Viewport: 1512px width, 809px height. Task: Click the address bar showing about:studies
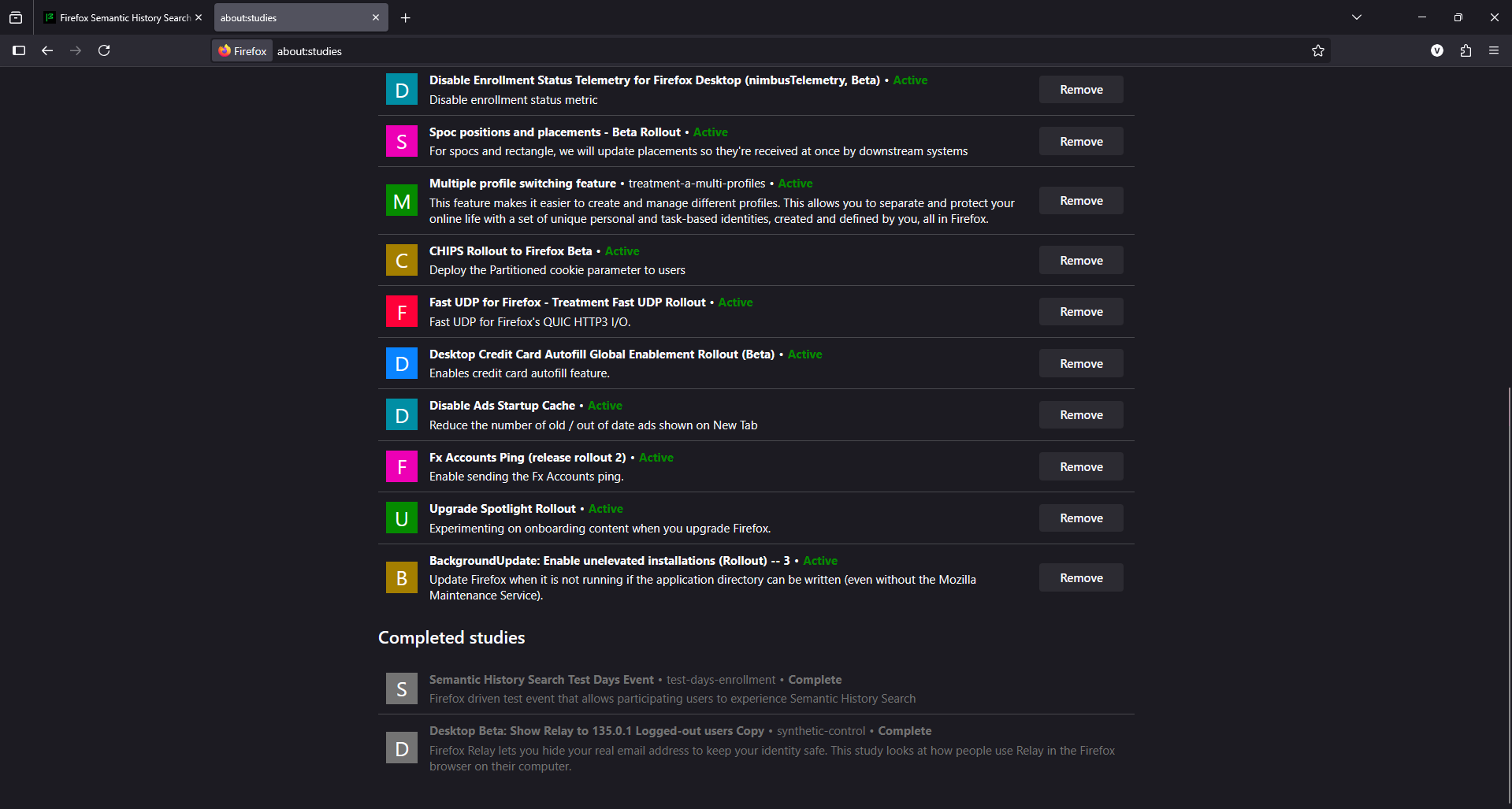click(x=709, y=51)
